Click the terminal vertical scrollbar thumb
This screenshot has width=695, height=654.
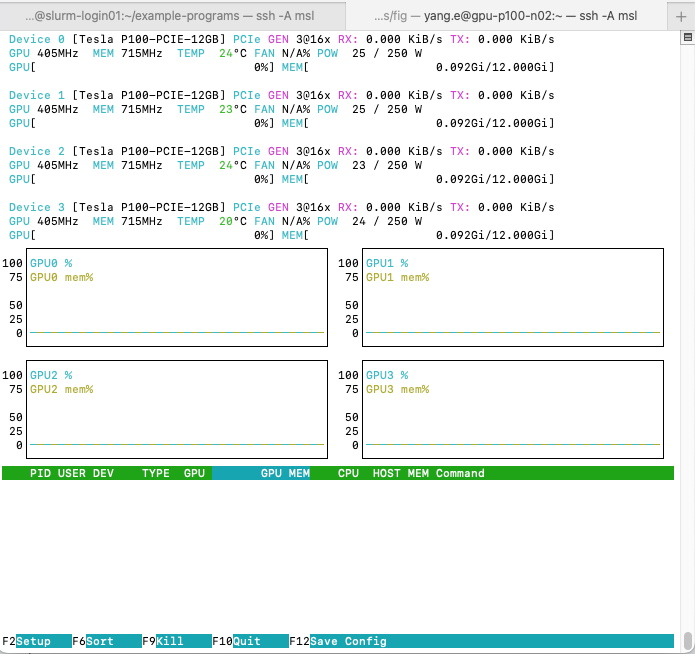[687, 641]
